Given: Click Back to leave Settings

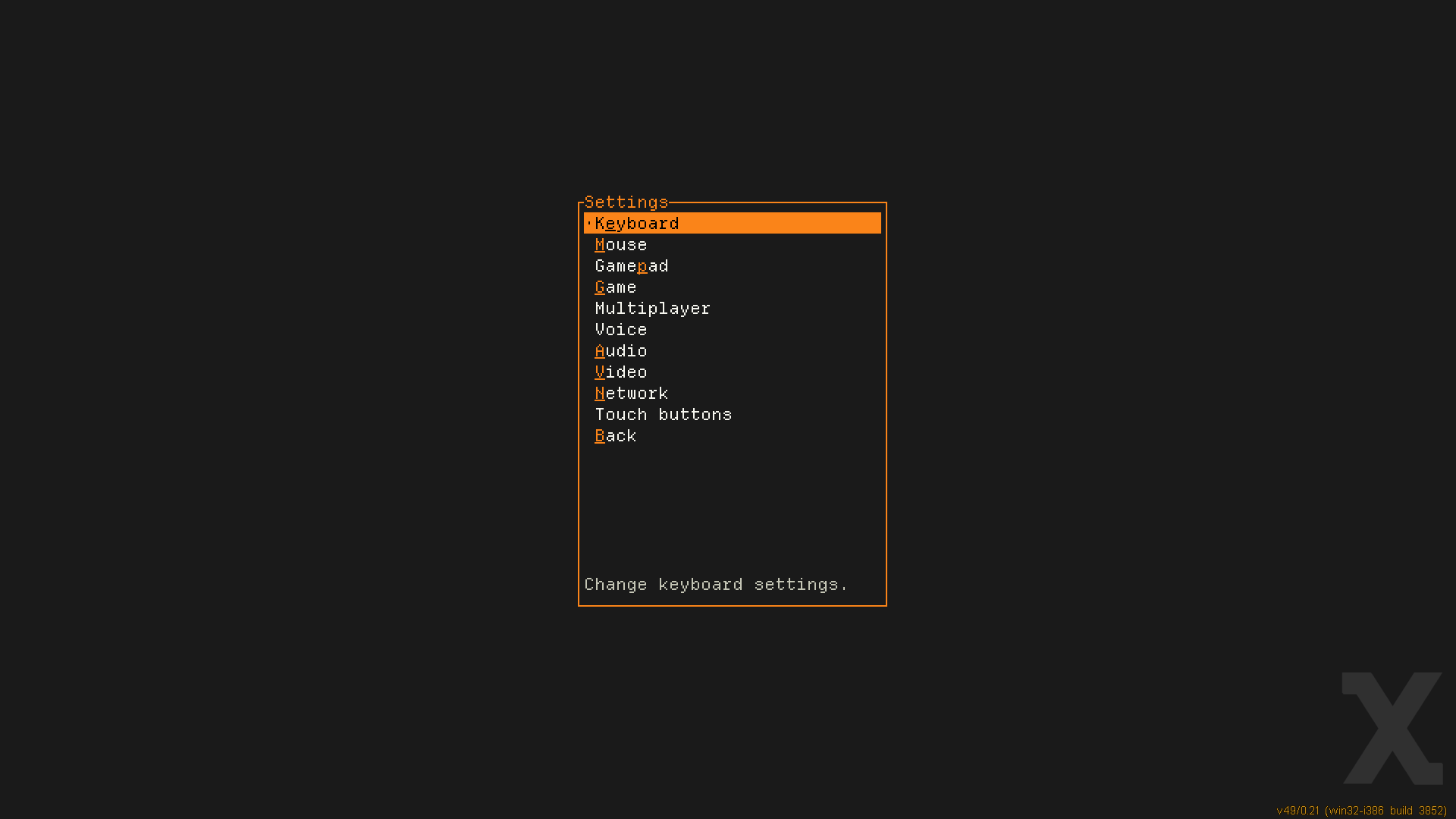Looking at the screenshot, I should tap(616, 436).
